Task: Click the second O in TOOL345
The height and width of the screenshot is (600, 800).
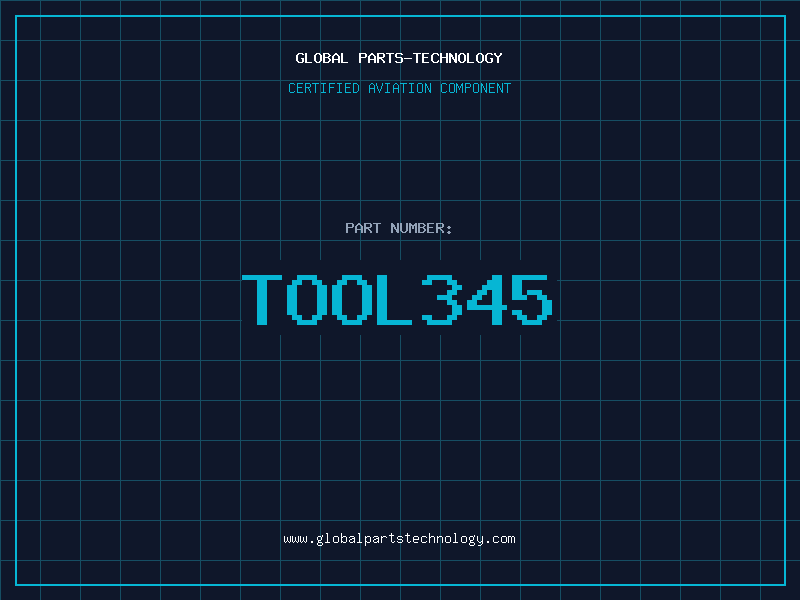Action: [x=351, y=300]
